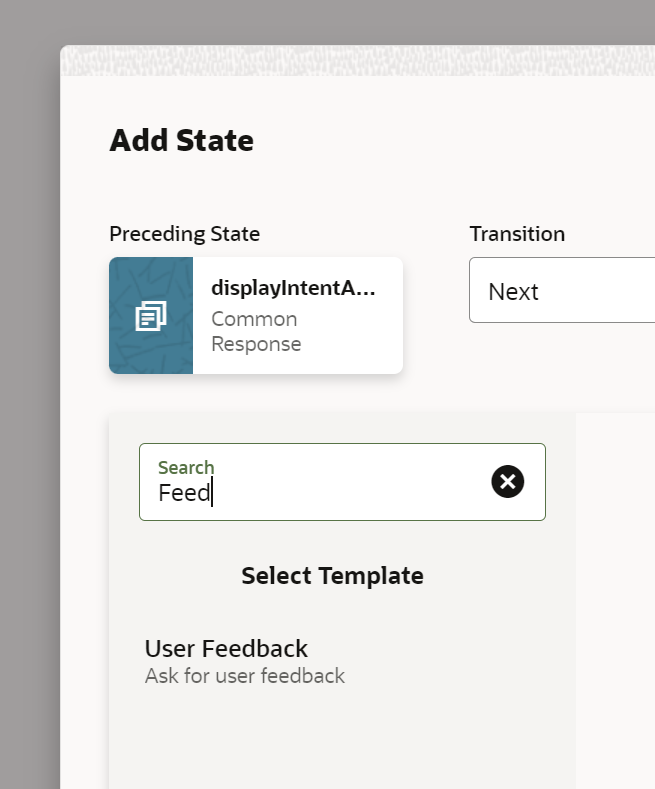Click the Select Template heading
This screenshot has width=655, height=789.
332,576
